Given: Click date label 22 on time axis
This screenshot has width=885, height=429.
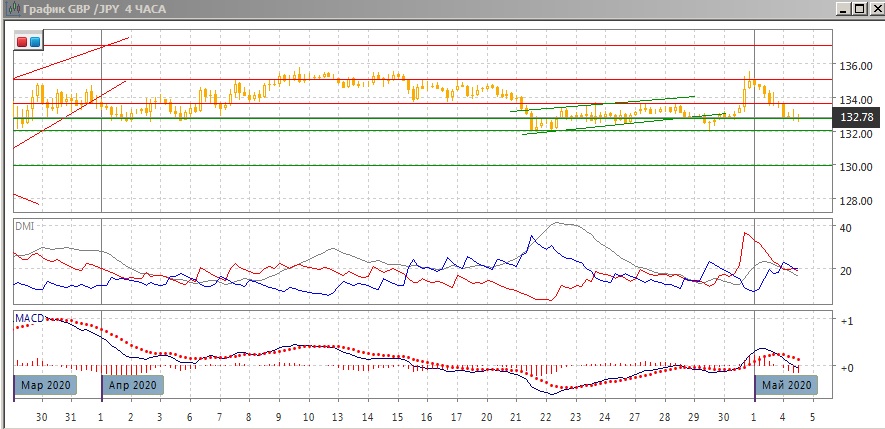Looking at the screenshot, I should coord(546,417).
